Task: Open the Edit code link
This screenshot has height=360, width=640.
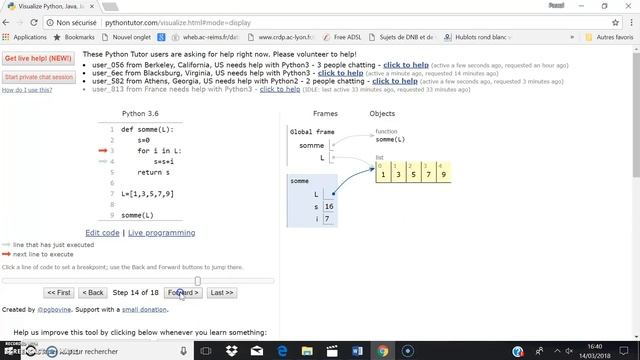Action: (x=102, y=233)
